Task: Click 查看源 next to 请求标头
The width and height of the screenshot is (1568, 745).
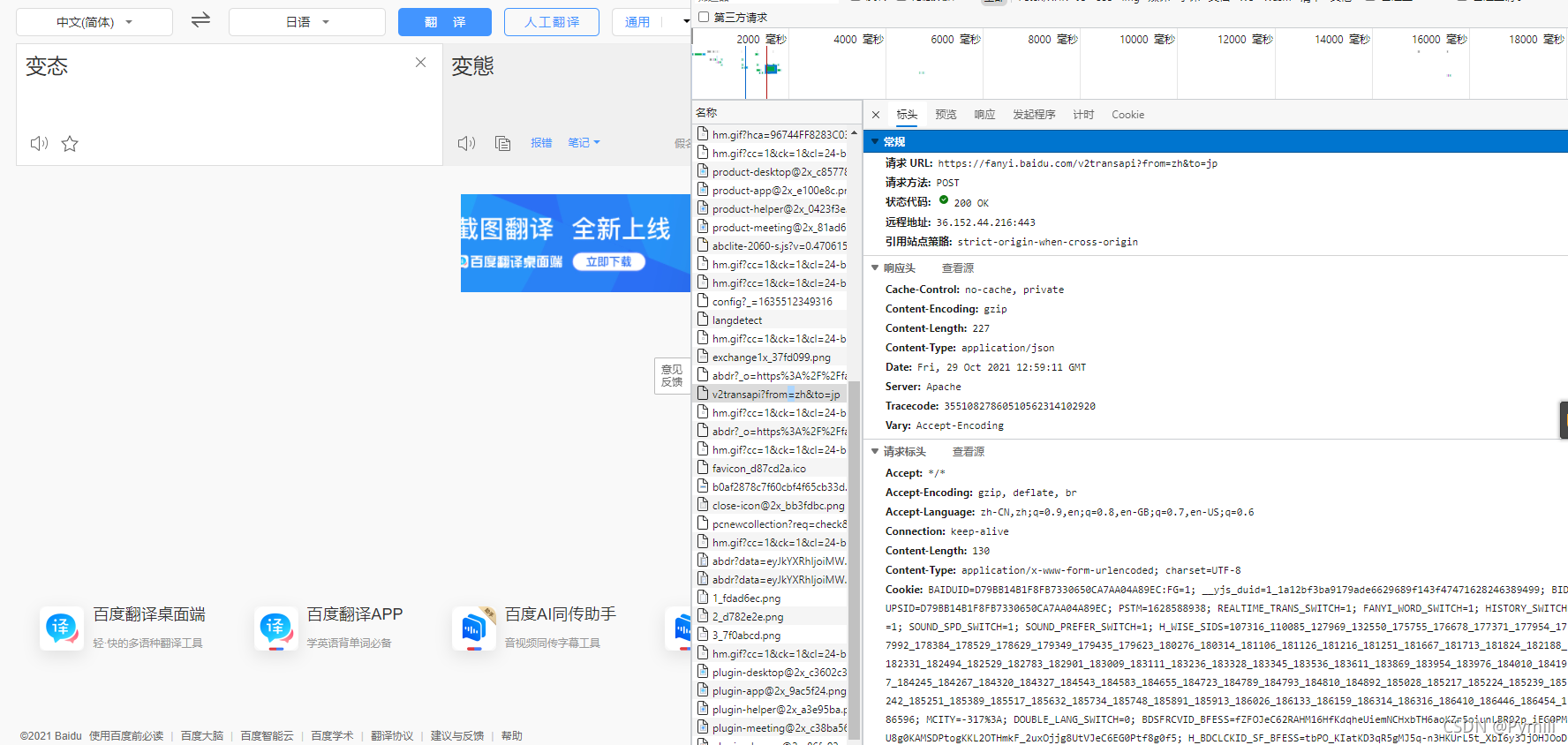Action: (969, 452)
